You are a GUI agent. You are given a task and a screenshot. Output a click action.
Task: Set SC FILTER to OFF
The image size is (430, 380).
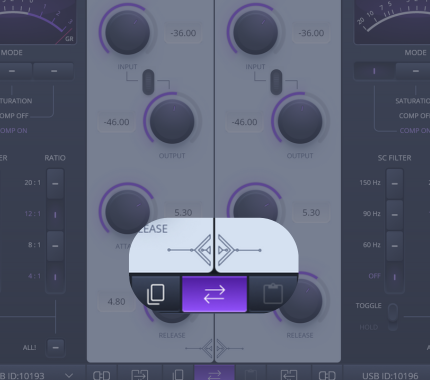[x=395, y=277]
